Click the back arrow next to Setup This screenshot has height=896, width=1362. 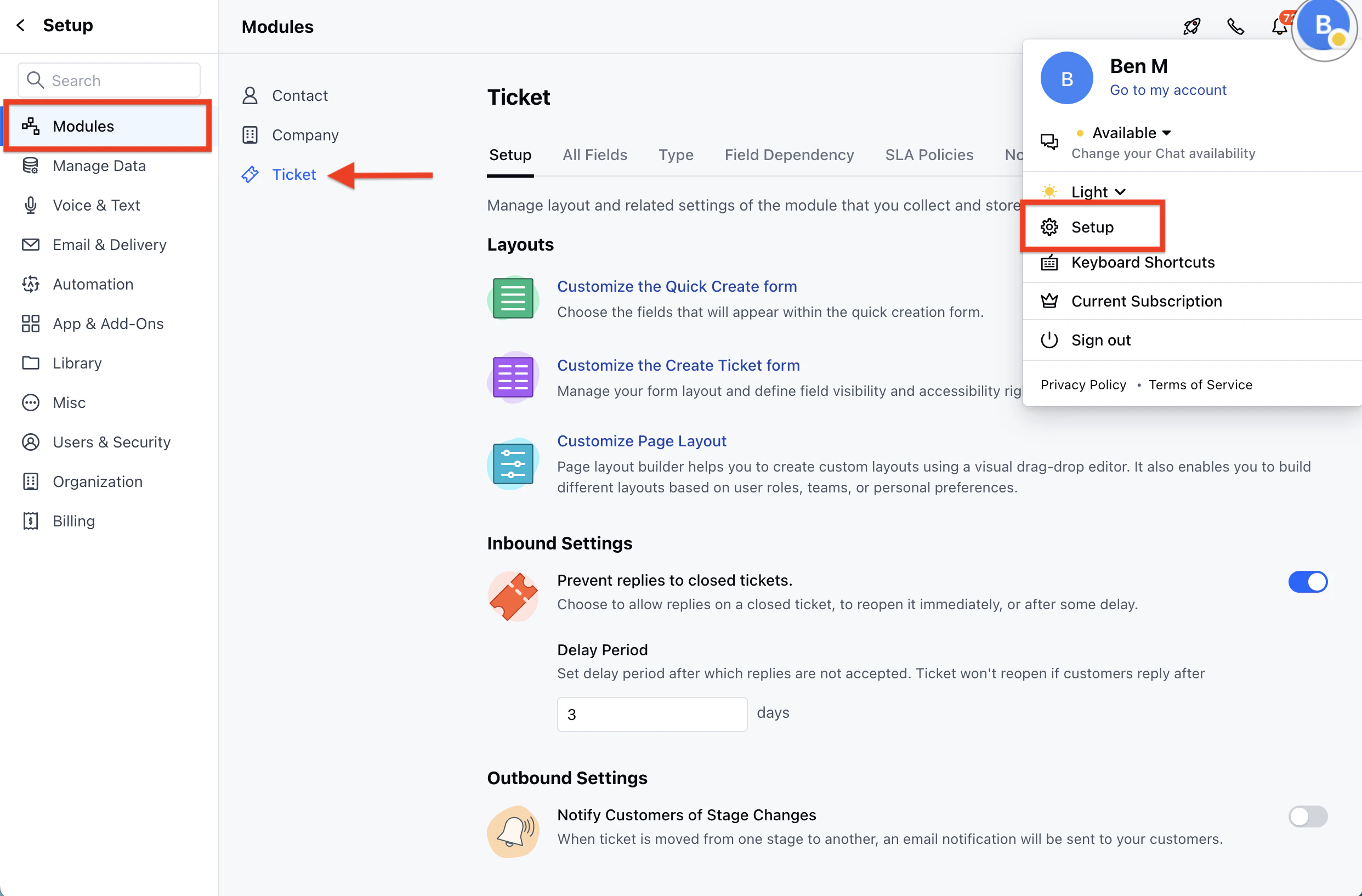(x=21, y=25)
